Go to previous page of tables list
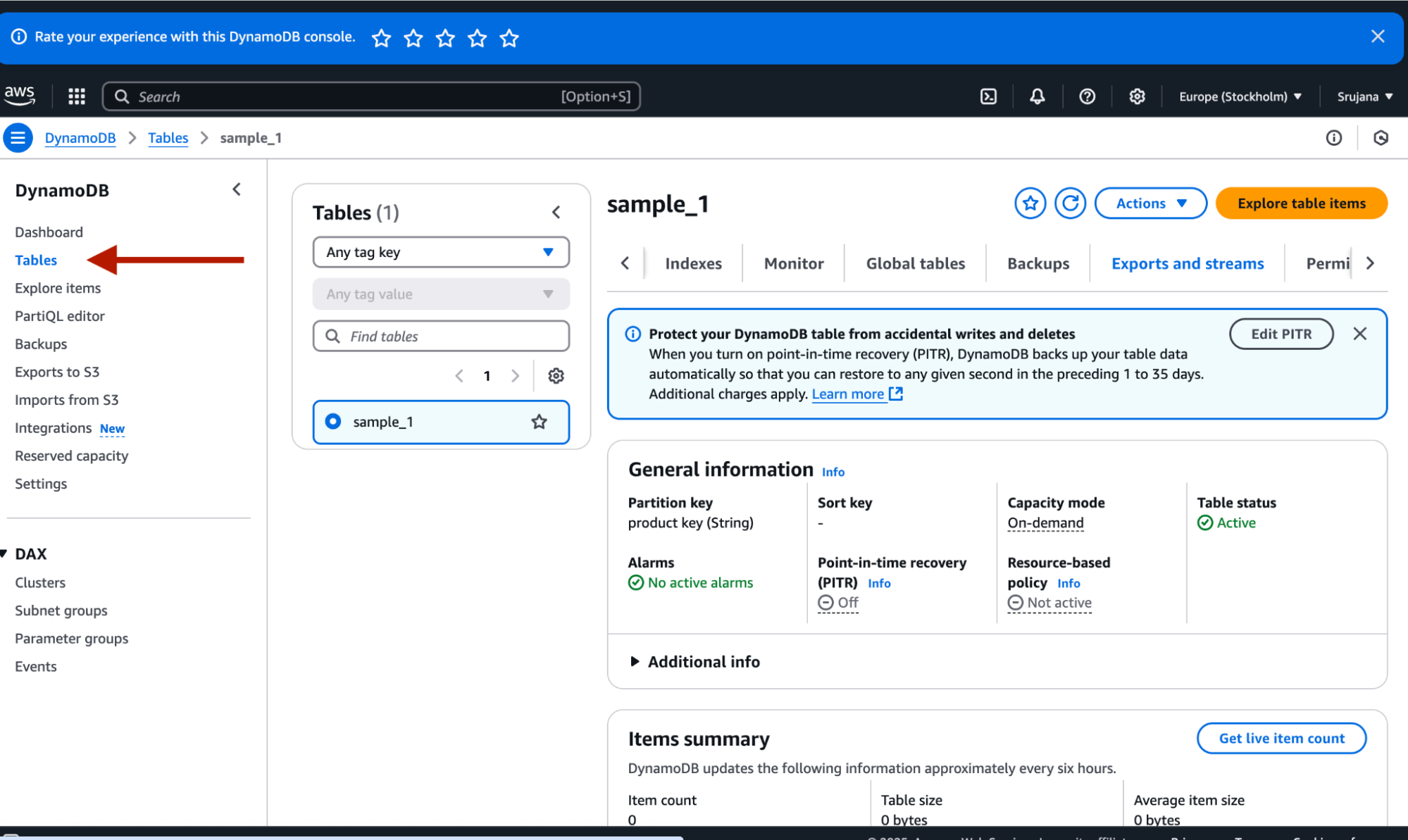The height and width of the screenshot is (840, 1408). [459, 376]
